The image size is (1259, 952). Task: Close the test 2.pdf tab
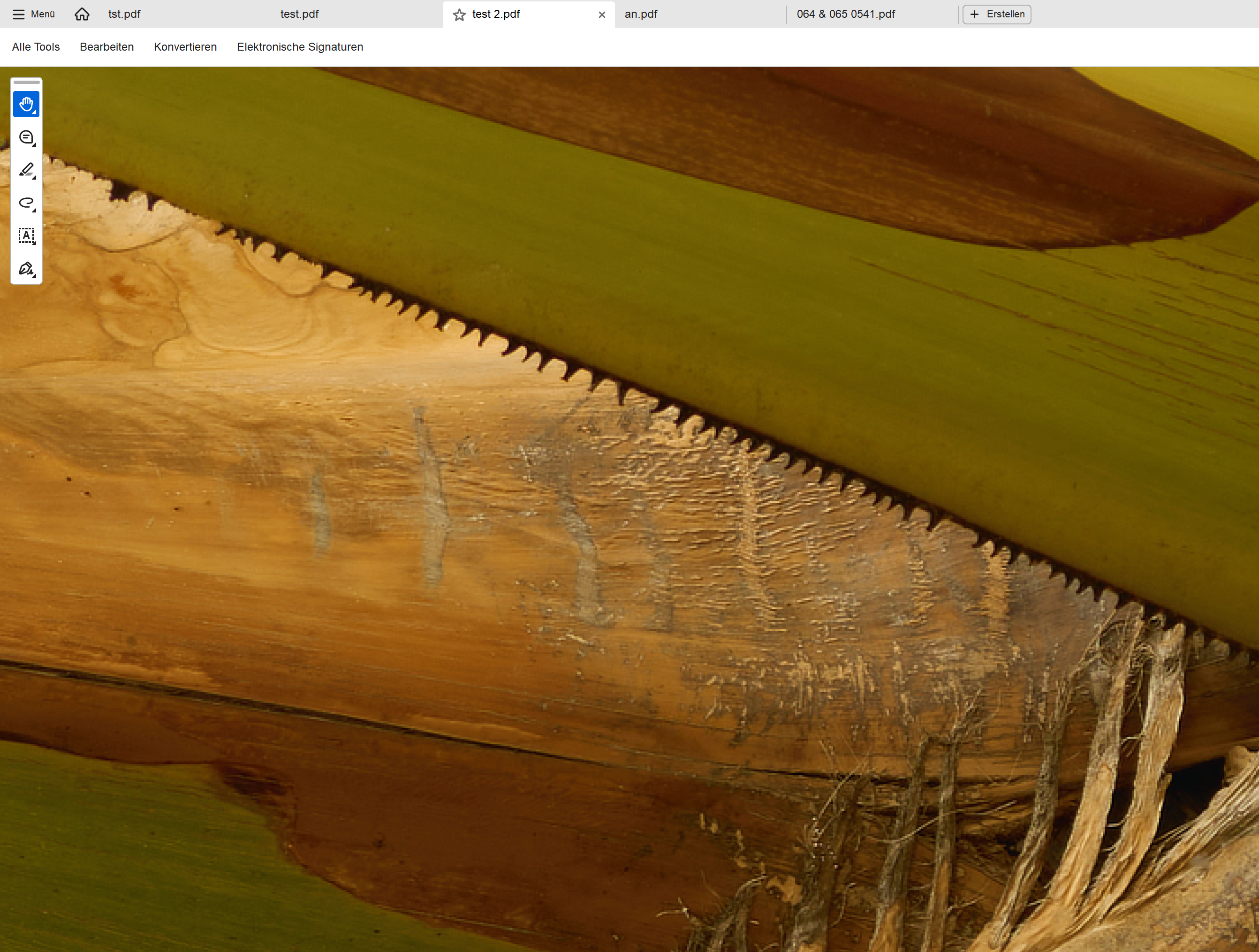(x=602, y=15)
